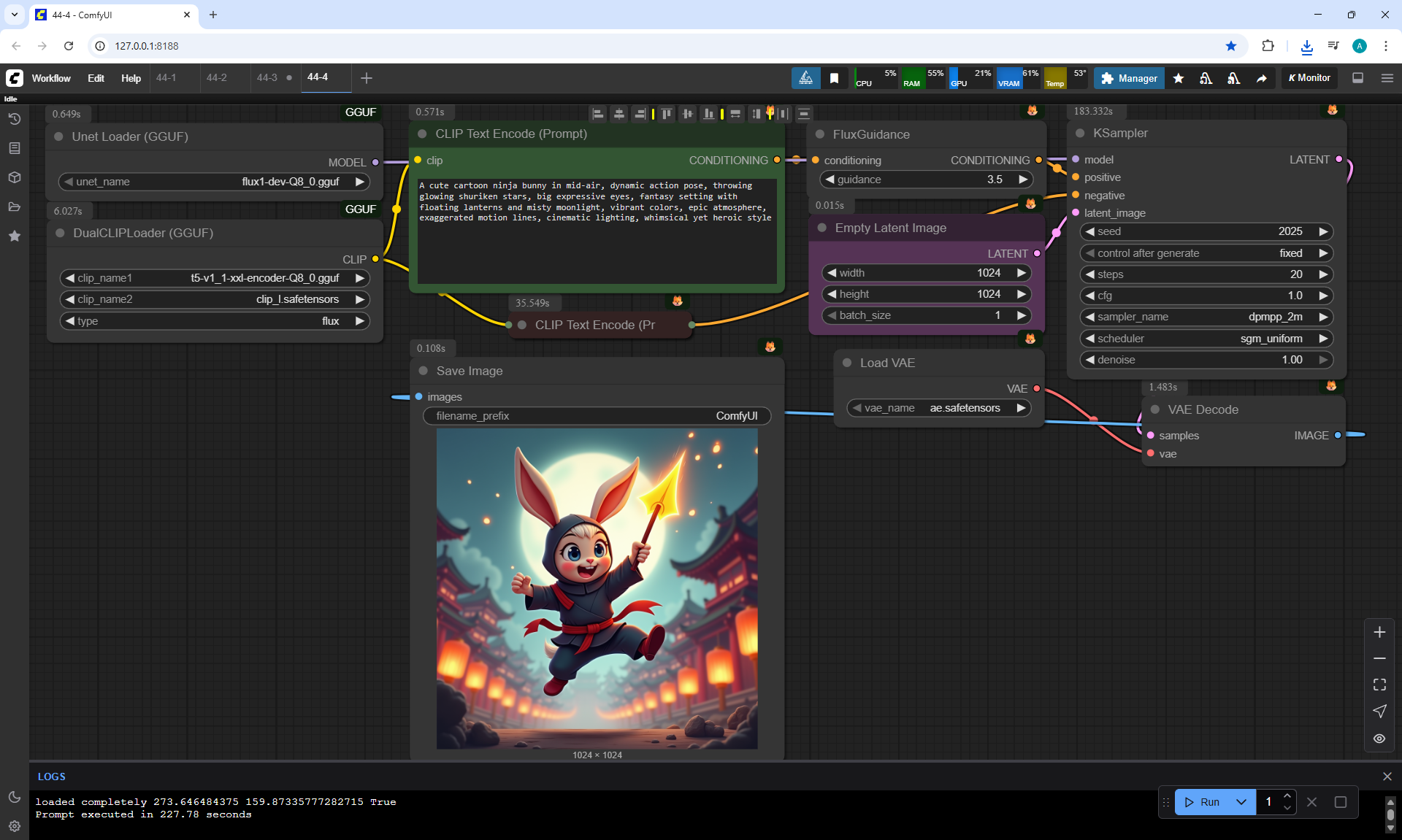
Task: Toggle dark theme moon icon
Action: pos(14,797)
